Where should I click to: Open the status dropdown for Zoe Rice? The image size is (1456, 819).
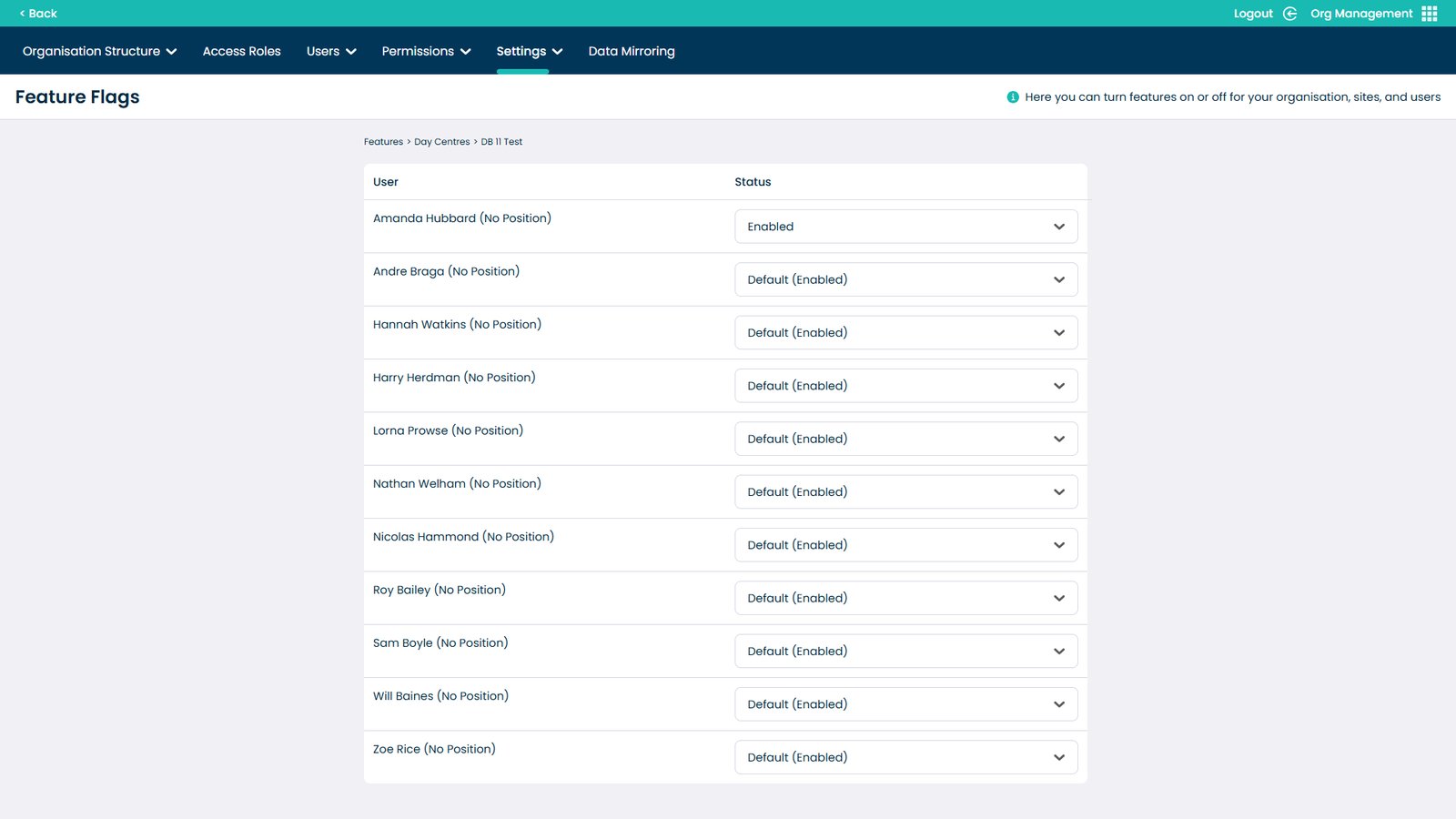click(905, 756)
